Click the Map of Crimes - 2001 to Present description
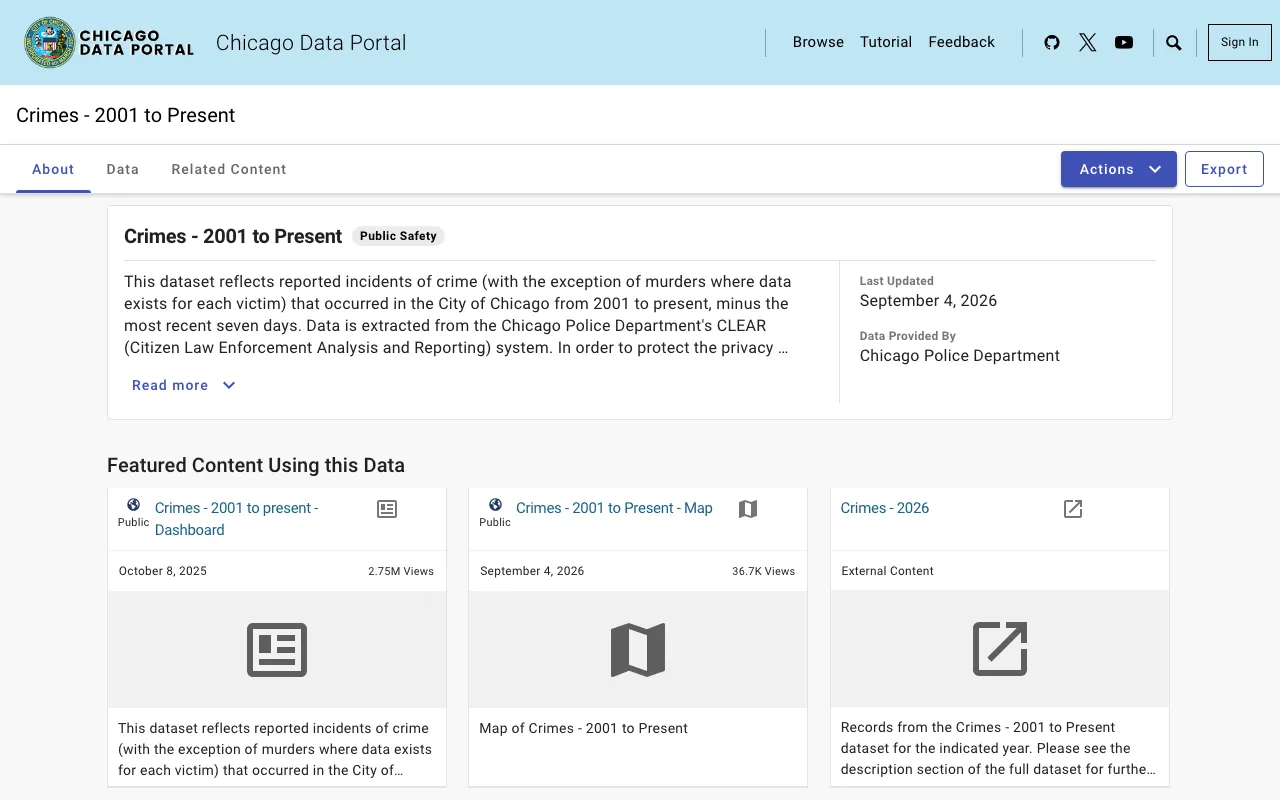 pyautogui.click(x=584, y=728)
